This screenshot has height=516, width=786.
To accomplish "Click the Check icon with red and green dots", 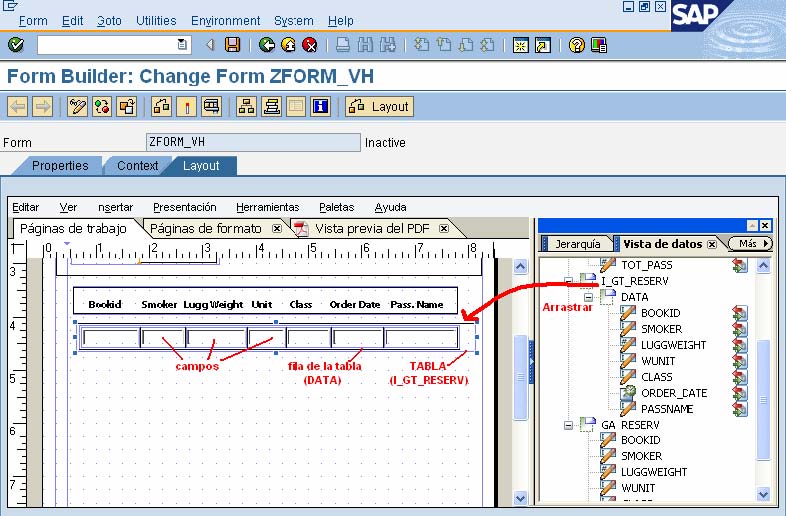I will tap(102, 106).
